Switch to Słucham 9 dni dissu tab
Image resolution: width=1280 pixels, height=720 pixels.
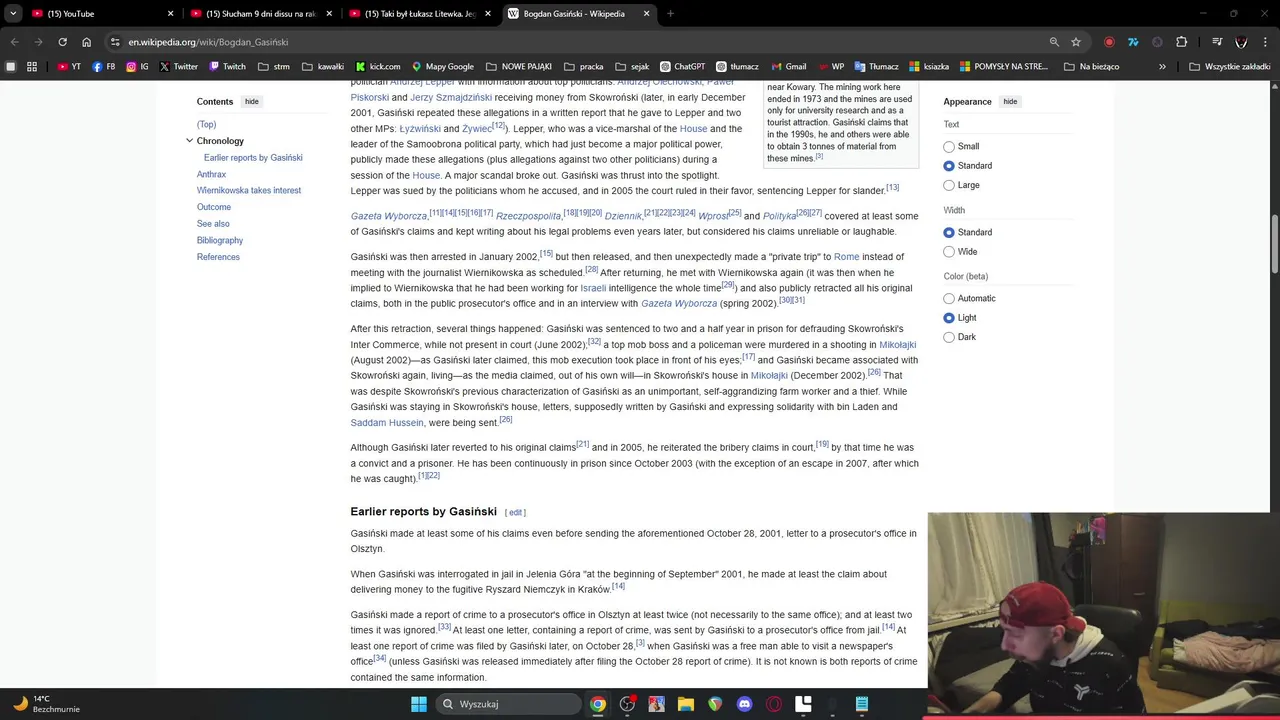pos(261,14)
